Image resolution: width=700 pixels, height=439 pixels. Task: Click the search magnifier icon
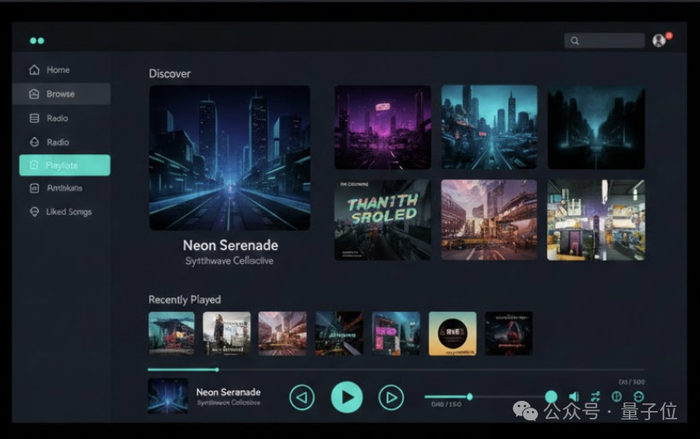tap(575, 41)
